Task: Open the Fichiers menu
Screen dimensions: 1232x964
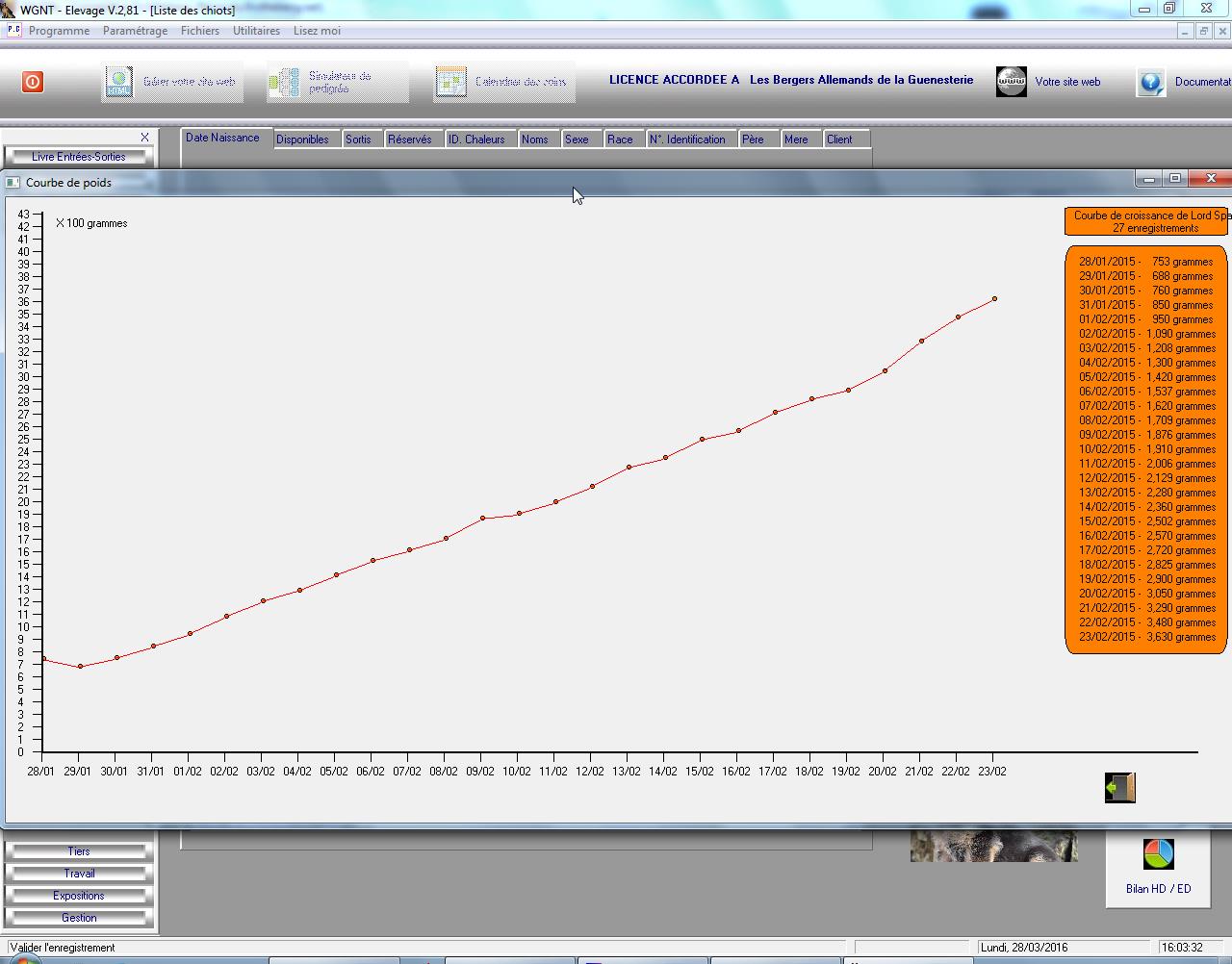Action: (x=199, y=31)
